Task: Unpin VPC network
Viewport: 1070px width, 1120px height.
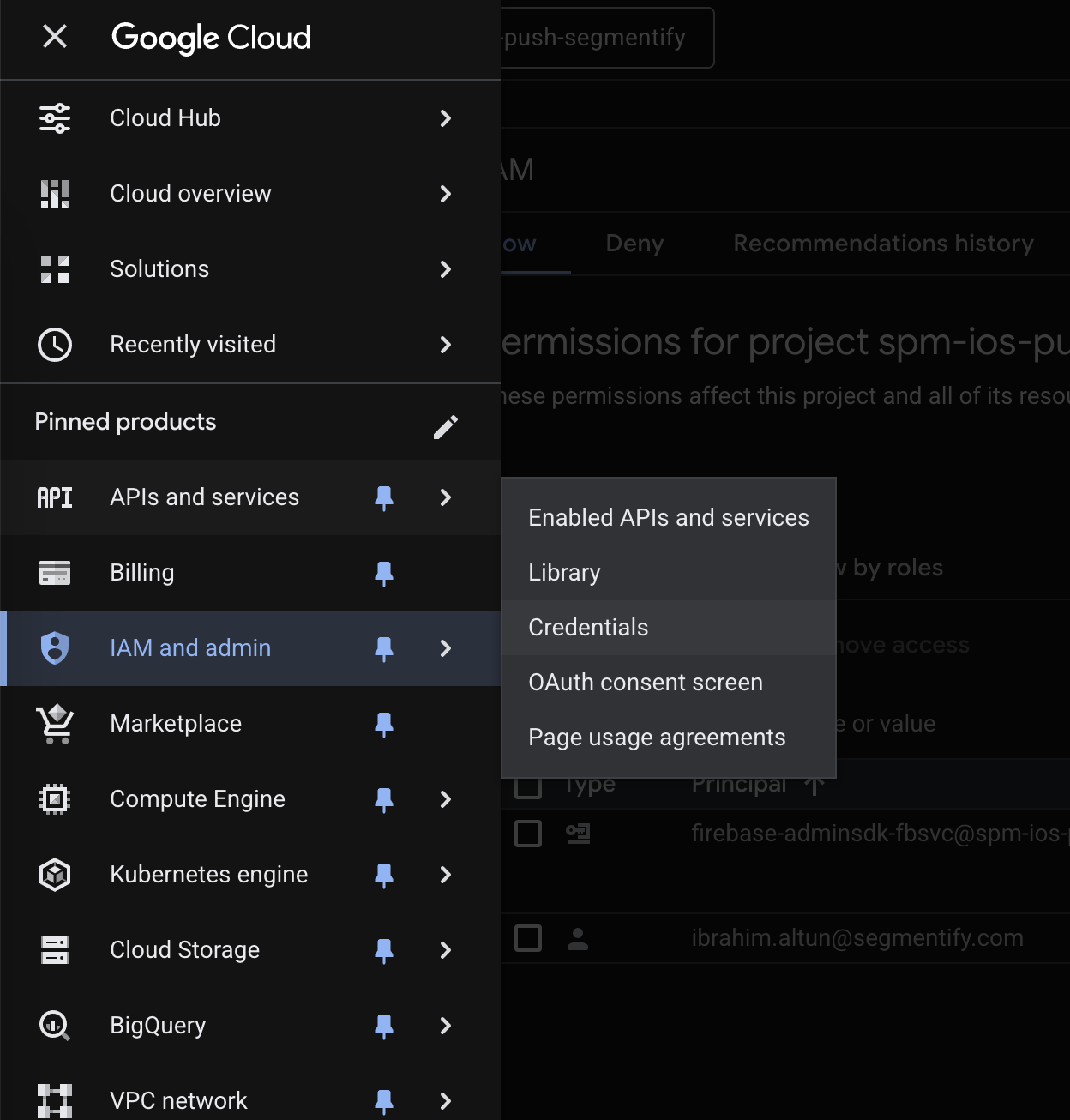Action: pos(384,1102)
